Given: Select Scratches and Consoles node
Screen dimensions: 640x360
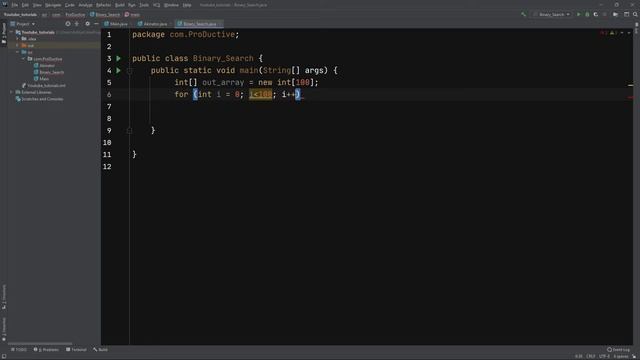Looking at the screenshot, I should 39,99.
